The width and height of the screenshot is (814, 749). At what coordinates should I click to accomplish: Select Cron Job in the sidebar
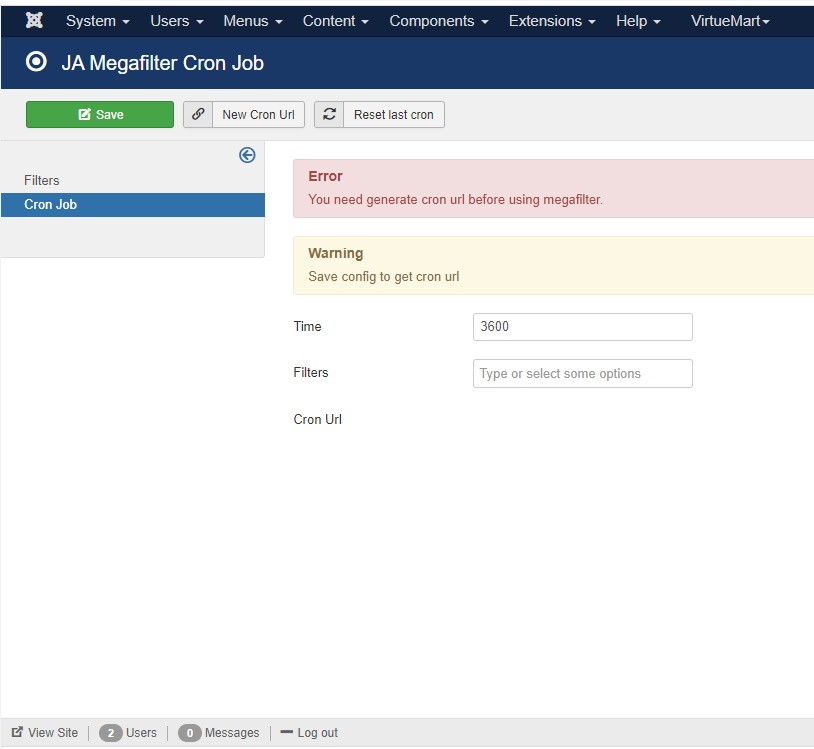(132, 205)
